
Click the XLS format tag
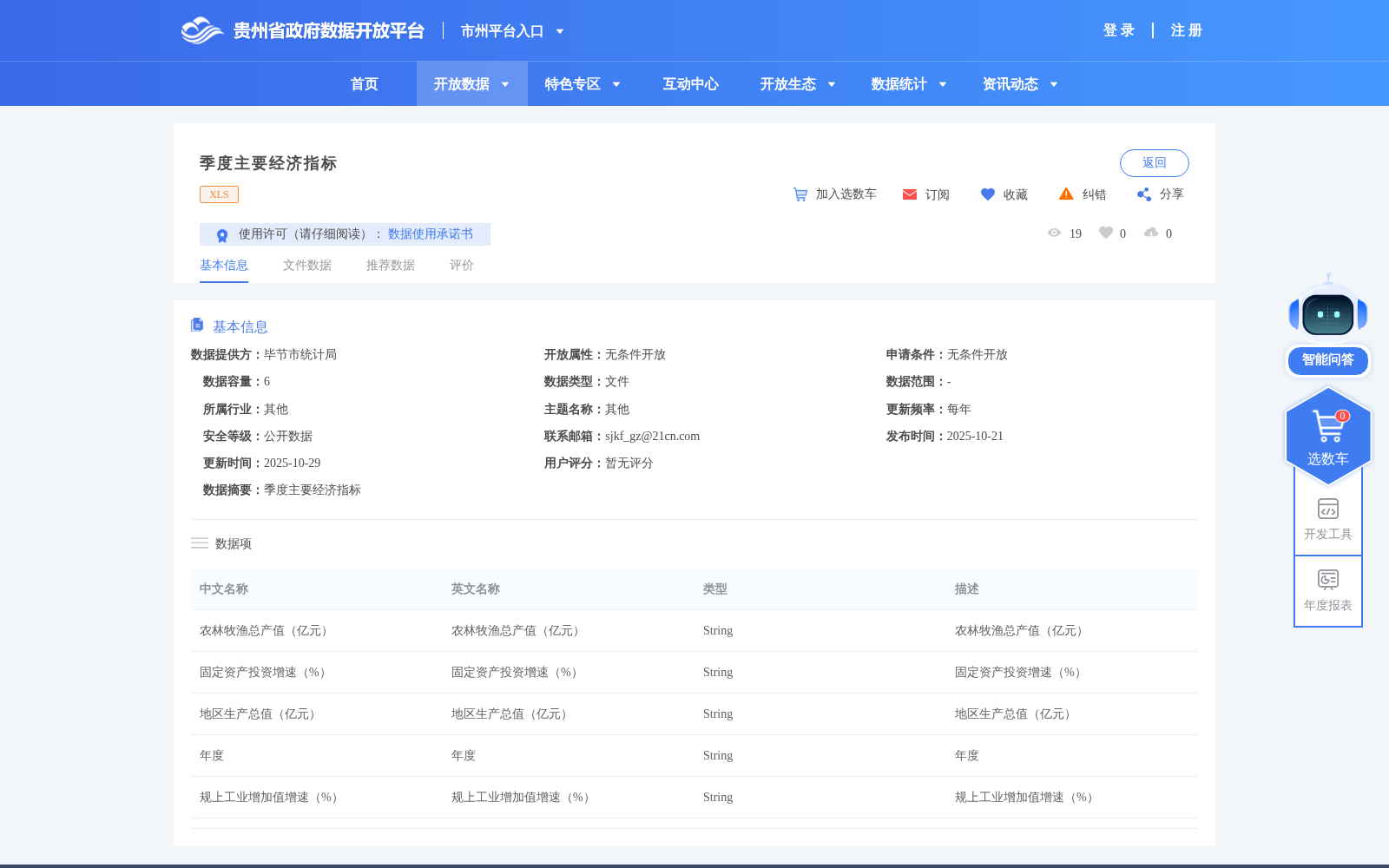click(x=219, y=194)
